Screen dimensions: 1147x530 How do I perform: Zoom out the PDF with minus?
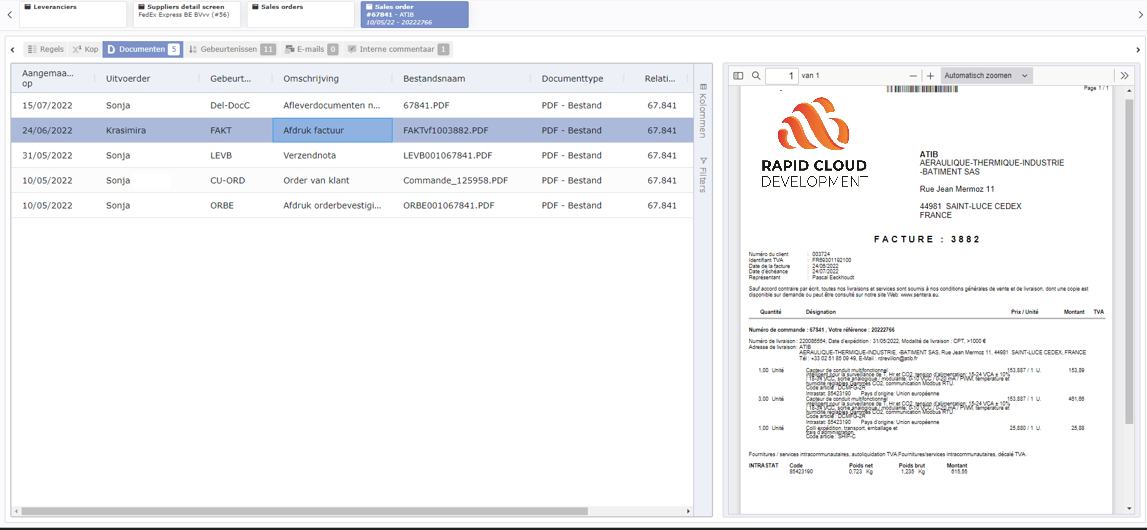click(x=913, y=76)
